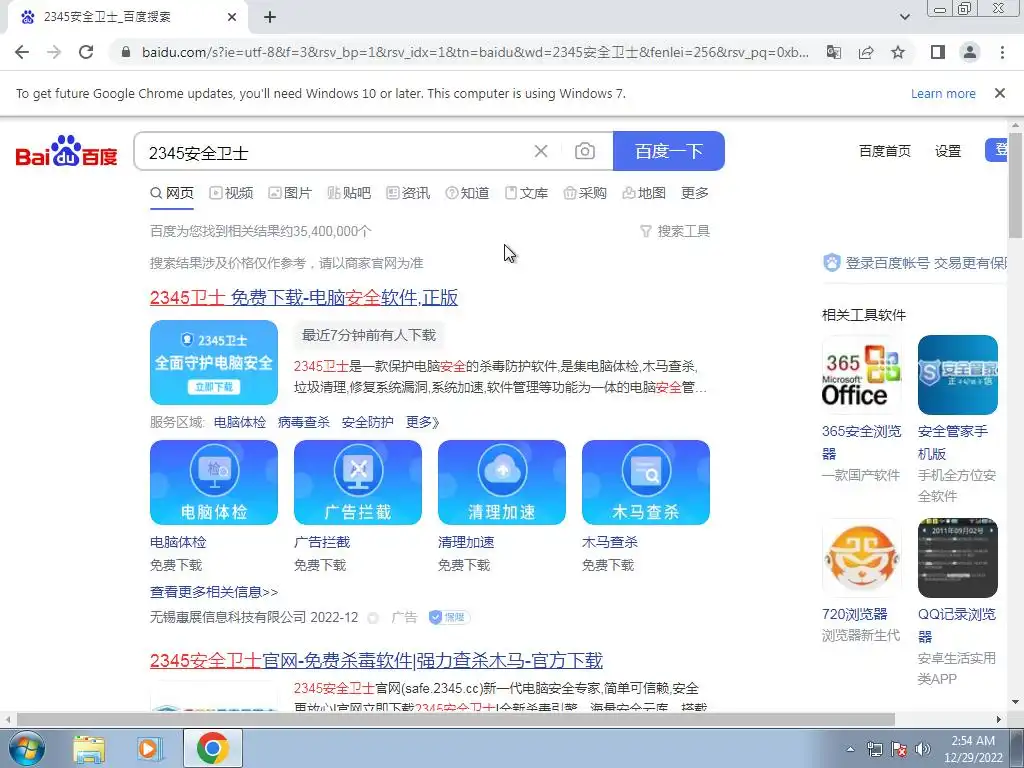Click the Baidu logo
Screen dimensions: 1024x768
(x=66, y=152)
